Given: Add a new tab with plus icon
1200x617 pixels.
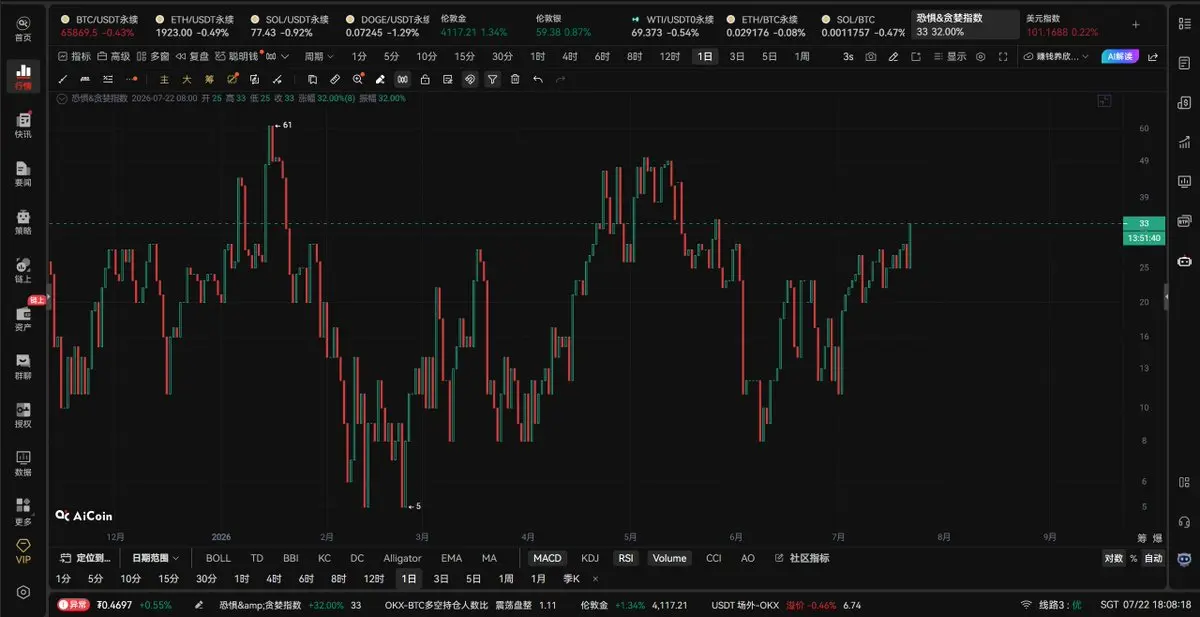Looking at the screenshot, I should (x=1135, y=24).
